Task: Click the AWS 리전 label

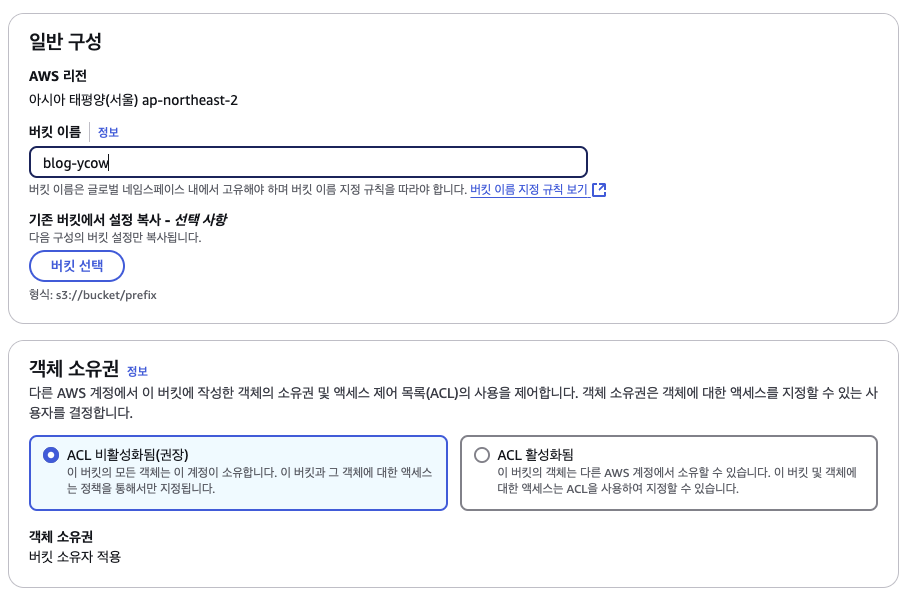Action: pyautogui.click(x=58, y=76)
